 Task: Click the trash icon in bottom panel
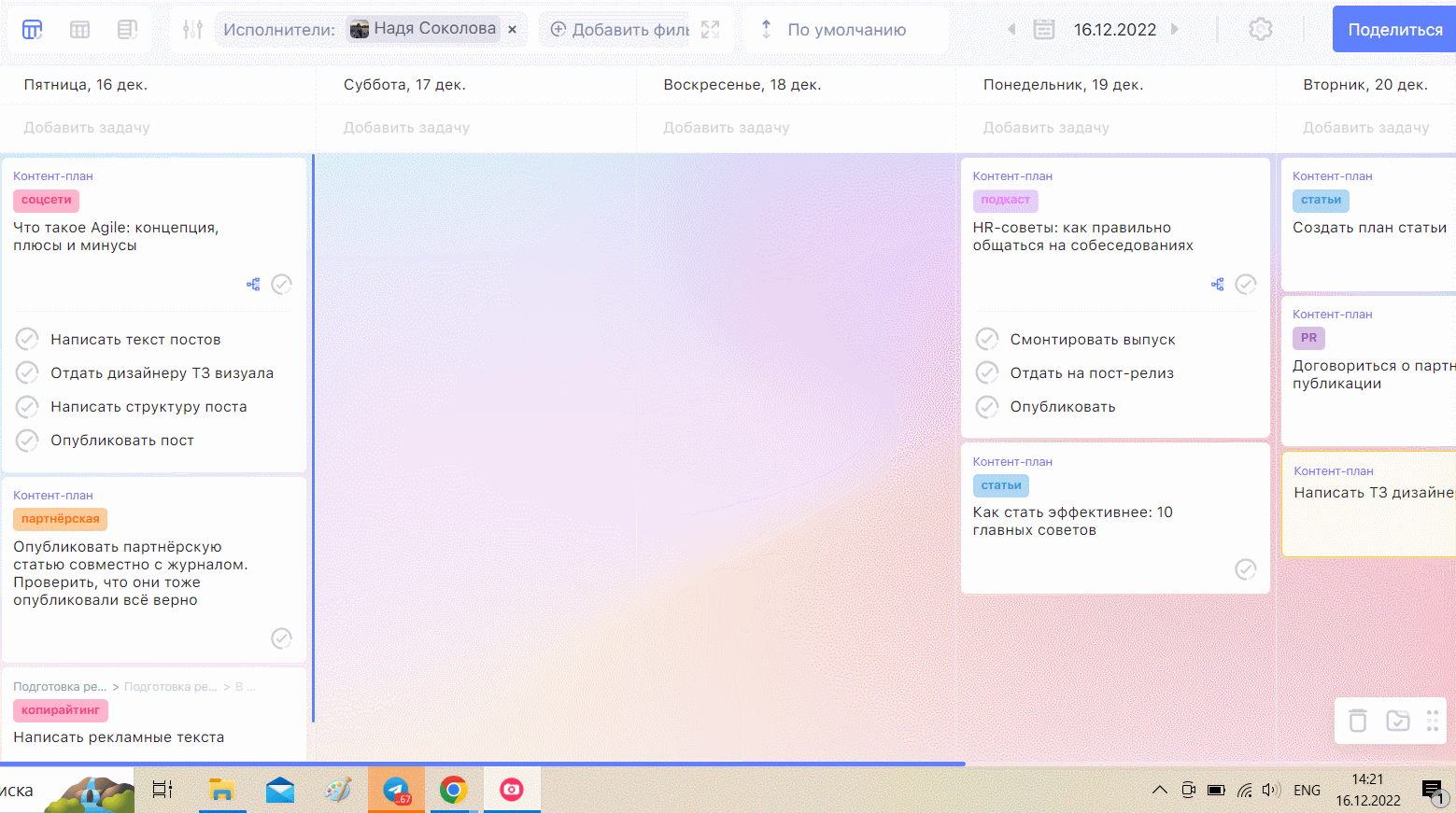(x=1358, y=721)
